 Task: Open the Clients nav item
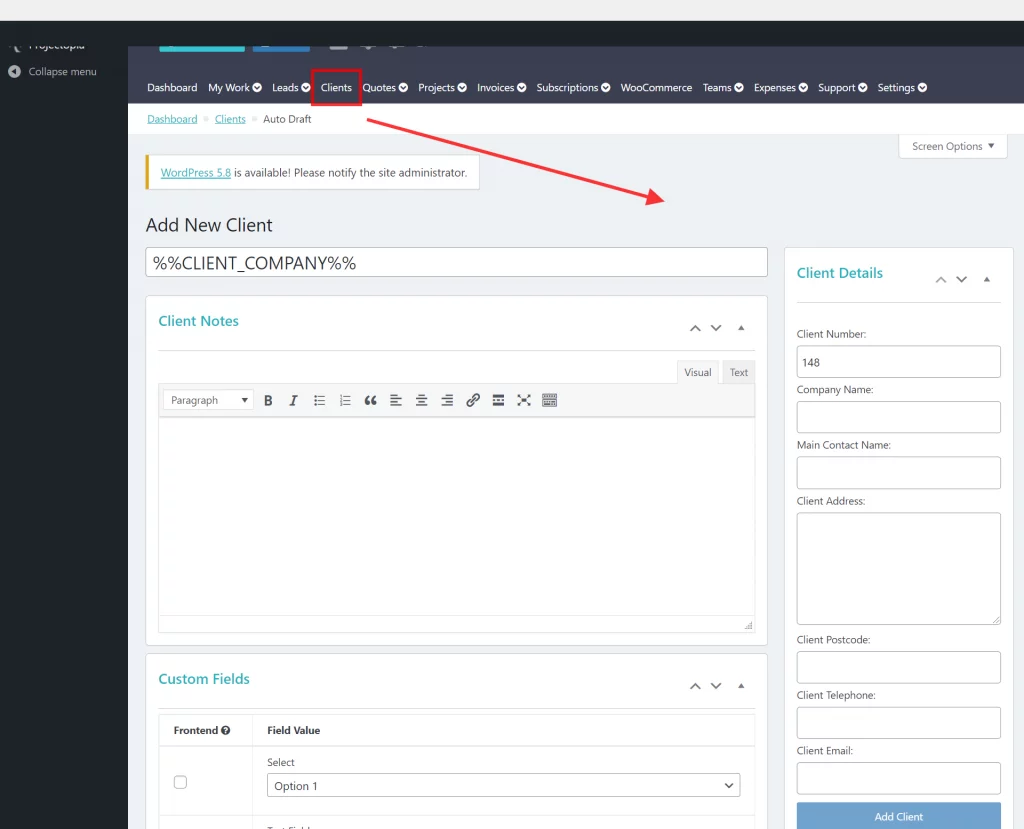tap(336, 88)
